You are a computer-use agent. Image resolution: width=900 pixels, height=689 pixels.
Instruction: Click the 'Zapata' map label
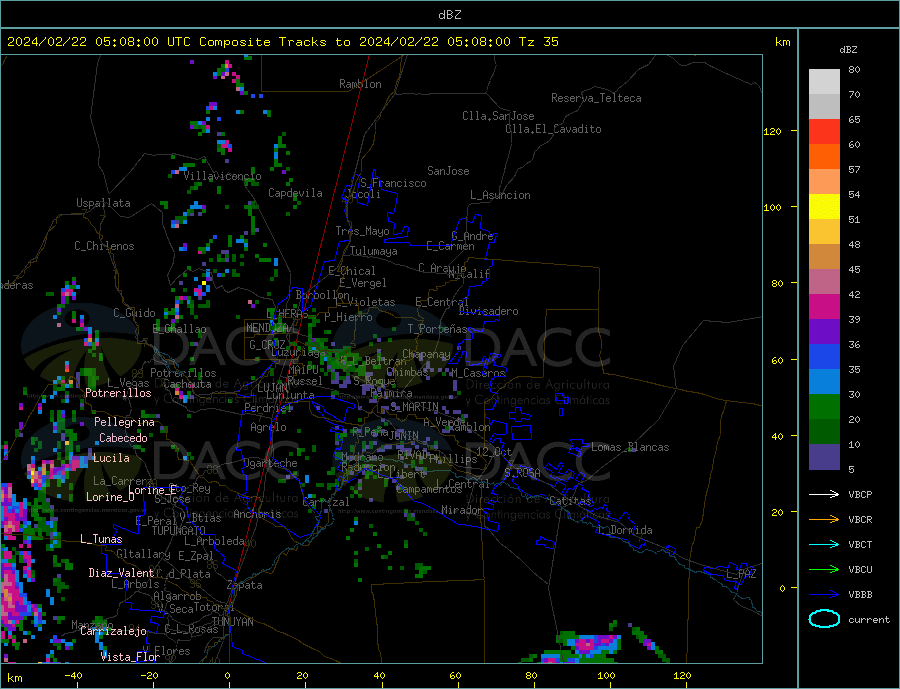pos(245,586)
